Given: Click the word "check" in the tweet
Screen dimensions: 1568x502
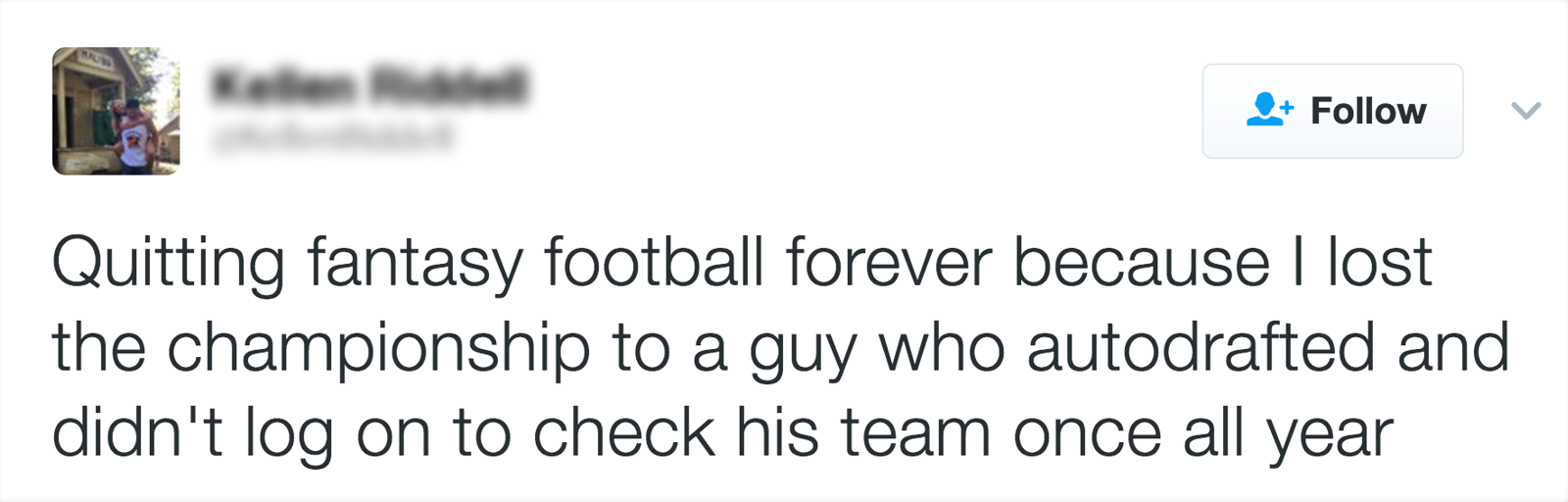Looking at the screenshot, I should pos(623,432).
